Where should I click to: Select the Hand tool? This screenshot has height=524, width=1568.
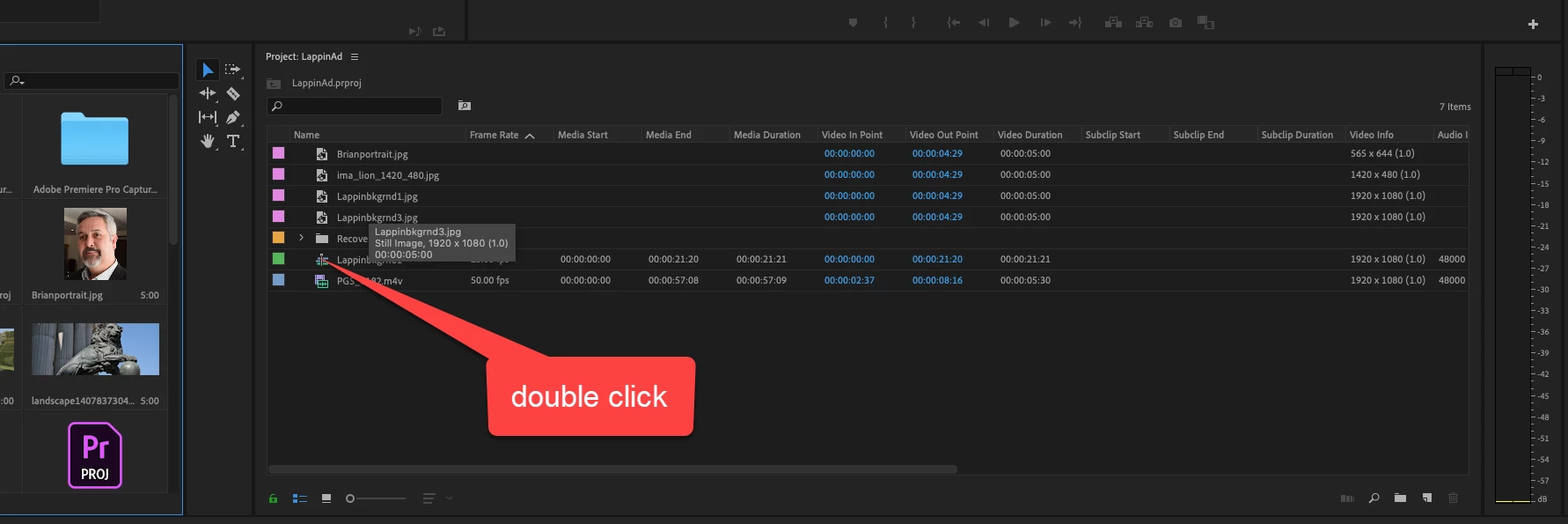pyautogui.click(x=208, y=141)
